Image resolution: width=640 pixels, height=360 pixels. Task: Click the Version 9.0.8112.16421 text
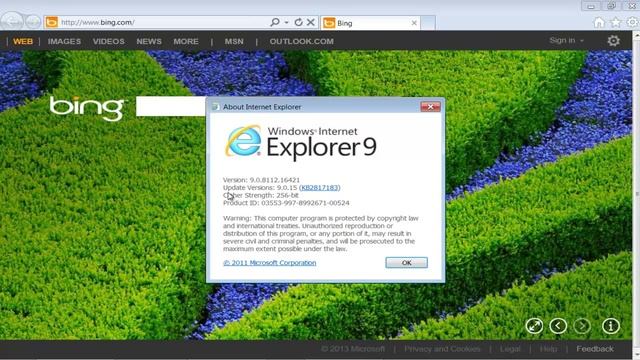click(x=261, y=180)
